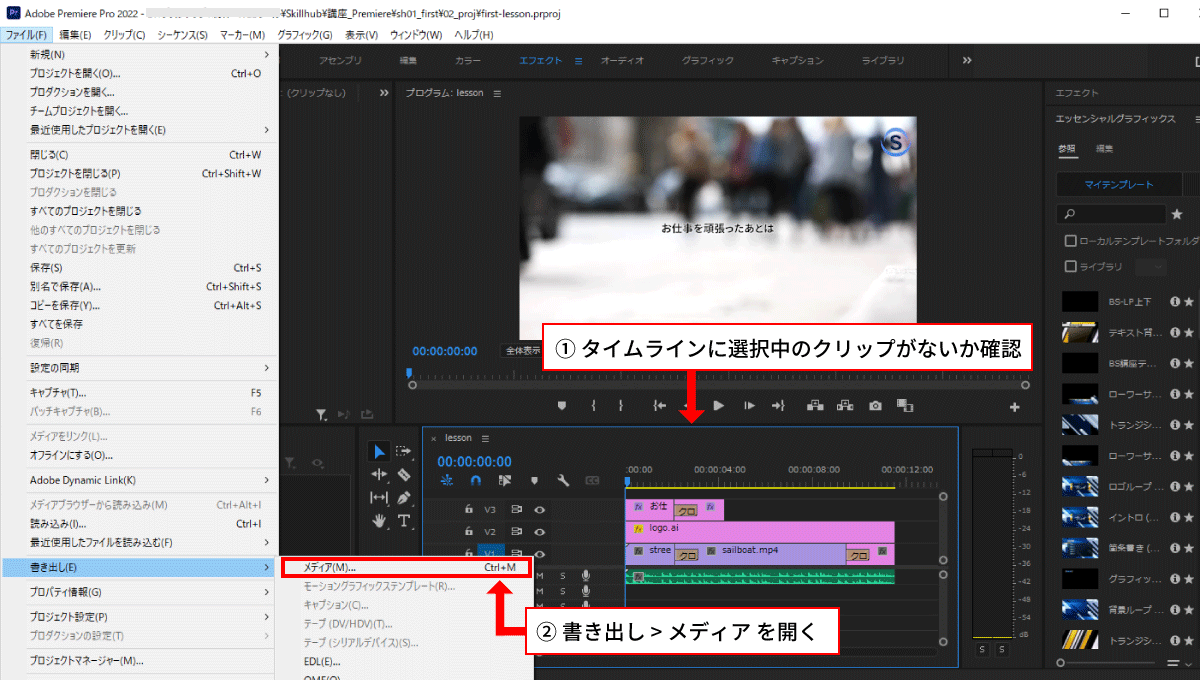This screenshot has width=1200, height=680.
Task: Expand 最近使用したファイルを読み込む submenu
Action: (139, 543)
